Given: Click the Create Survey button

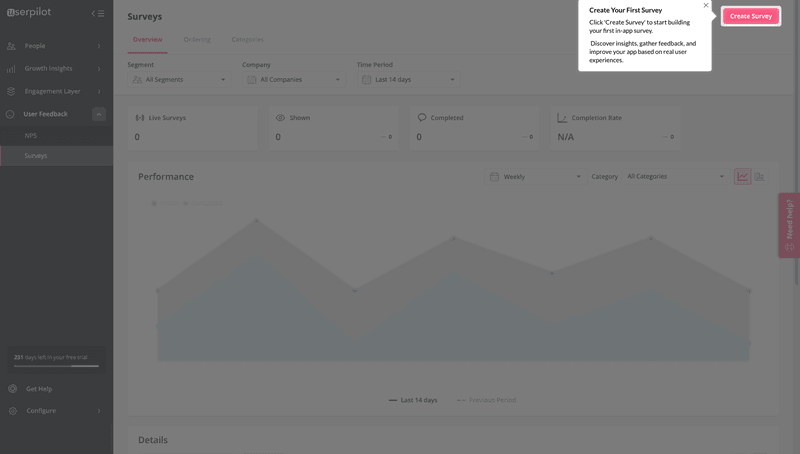Looking at the screenshot, I should tap(751, 16).
